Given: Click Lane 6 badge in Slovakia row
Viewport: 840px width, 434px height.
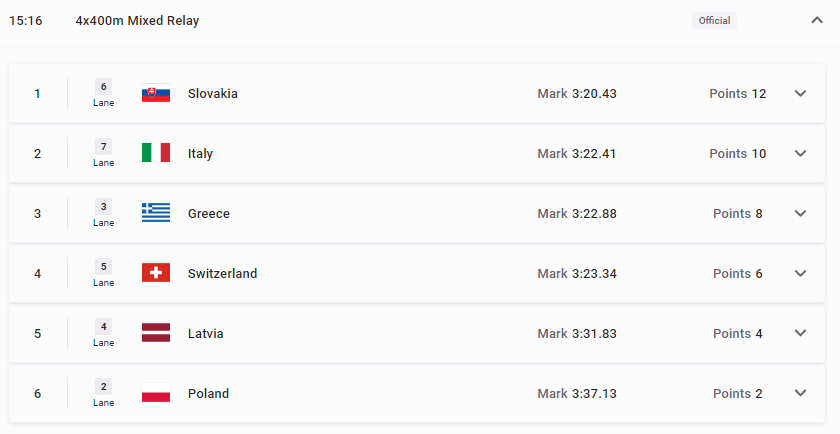Looking at the screenshot, I should [103, 93].
